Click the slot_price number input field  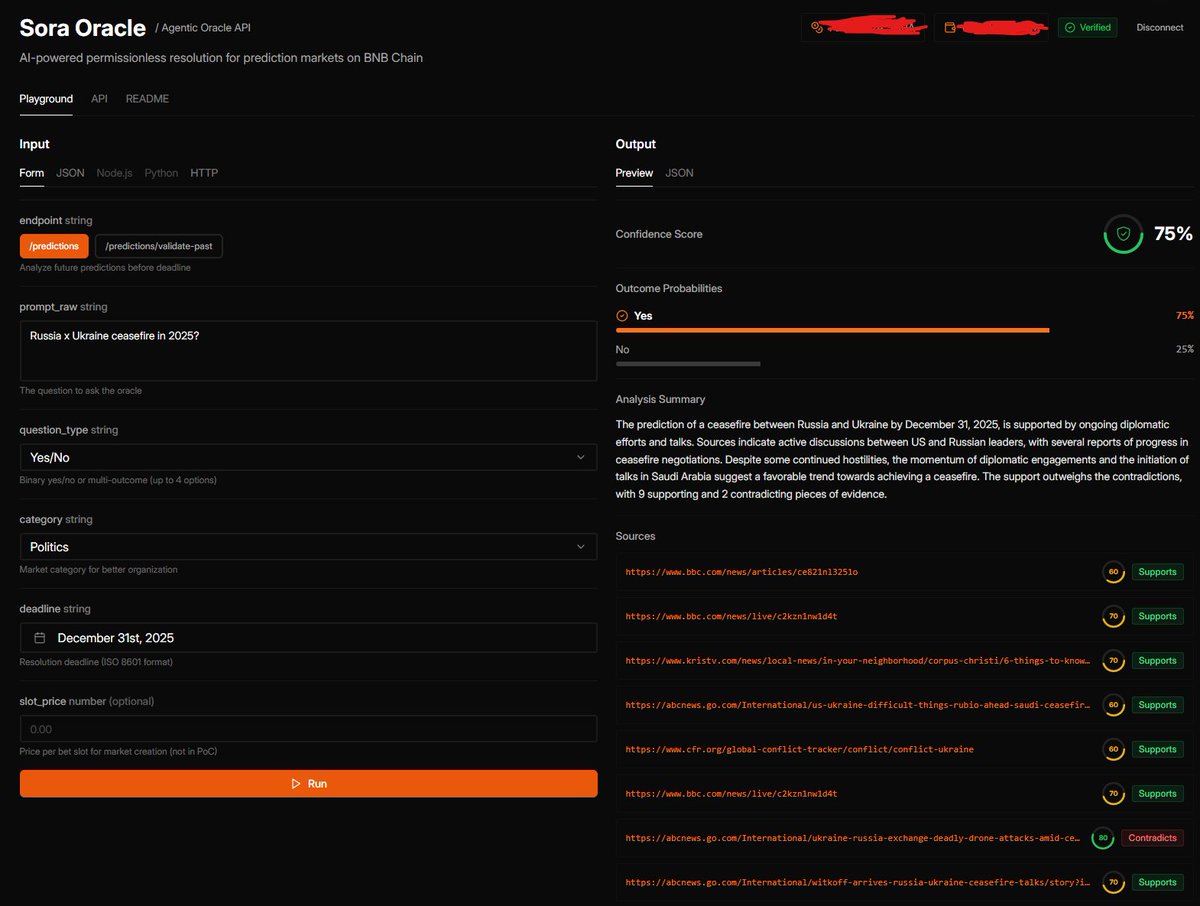[x=308, y=729]
